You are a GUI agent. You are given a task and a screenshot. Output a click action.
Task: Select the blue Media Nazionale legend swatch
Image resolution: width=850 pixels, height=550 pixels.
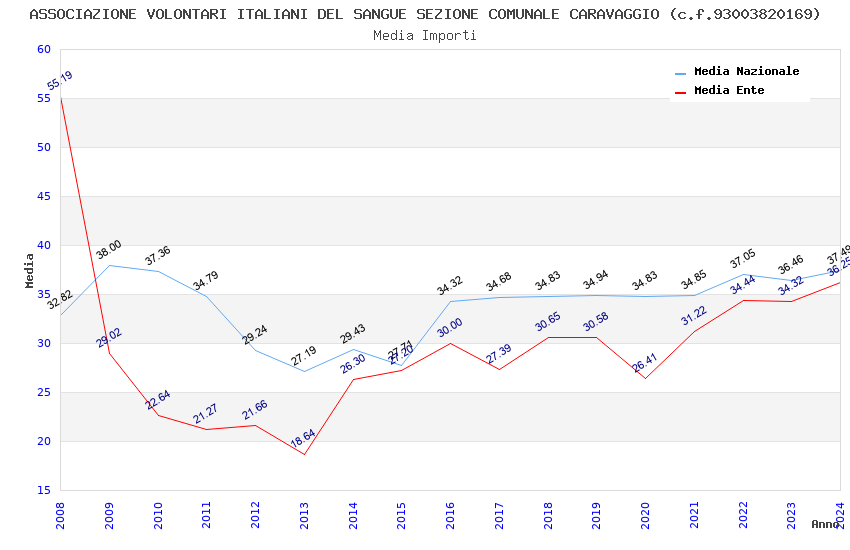[680, 73]
